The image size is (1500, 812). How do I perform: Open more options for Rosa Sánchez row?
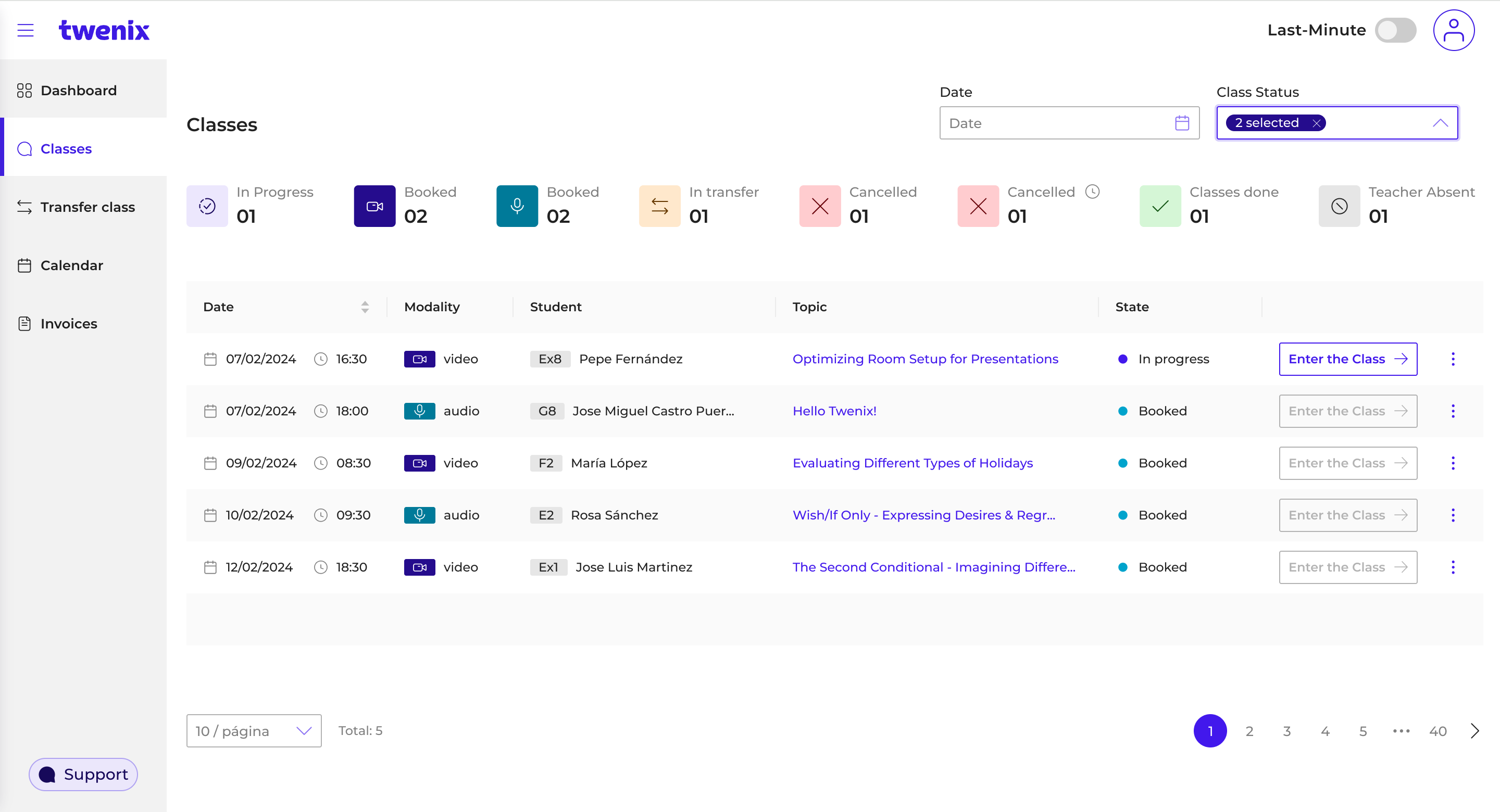(x=1453, y=515)
